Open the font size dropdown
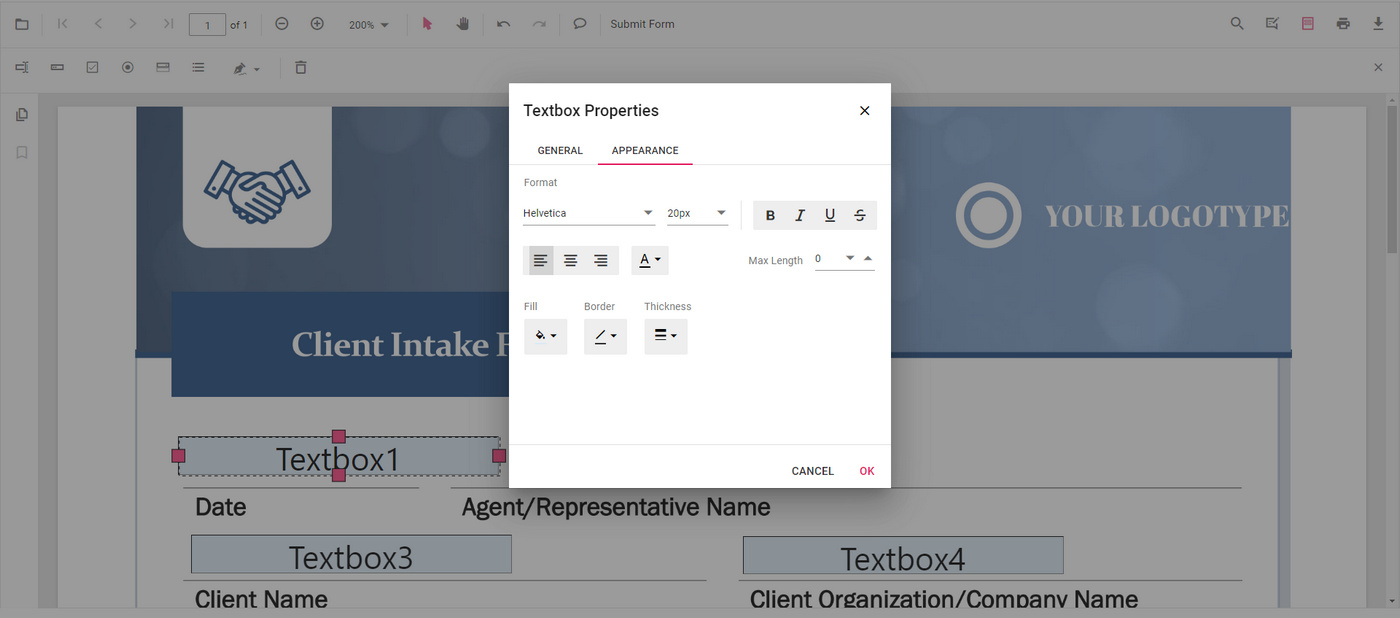1400x618 pixels. point(696,212)
